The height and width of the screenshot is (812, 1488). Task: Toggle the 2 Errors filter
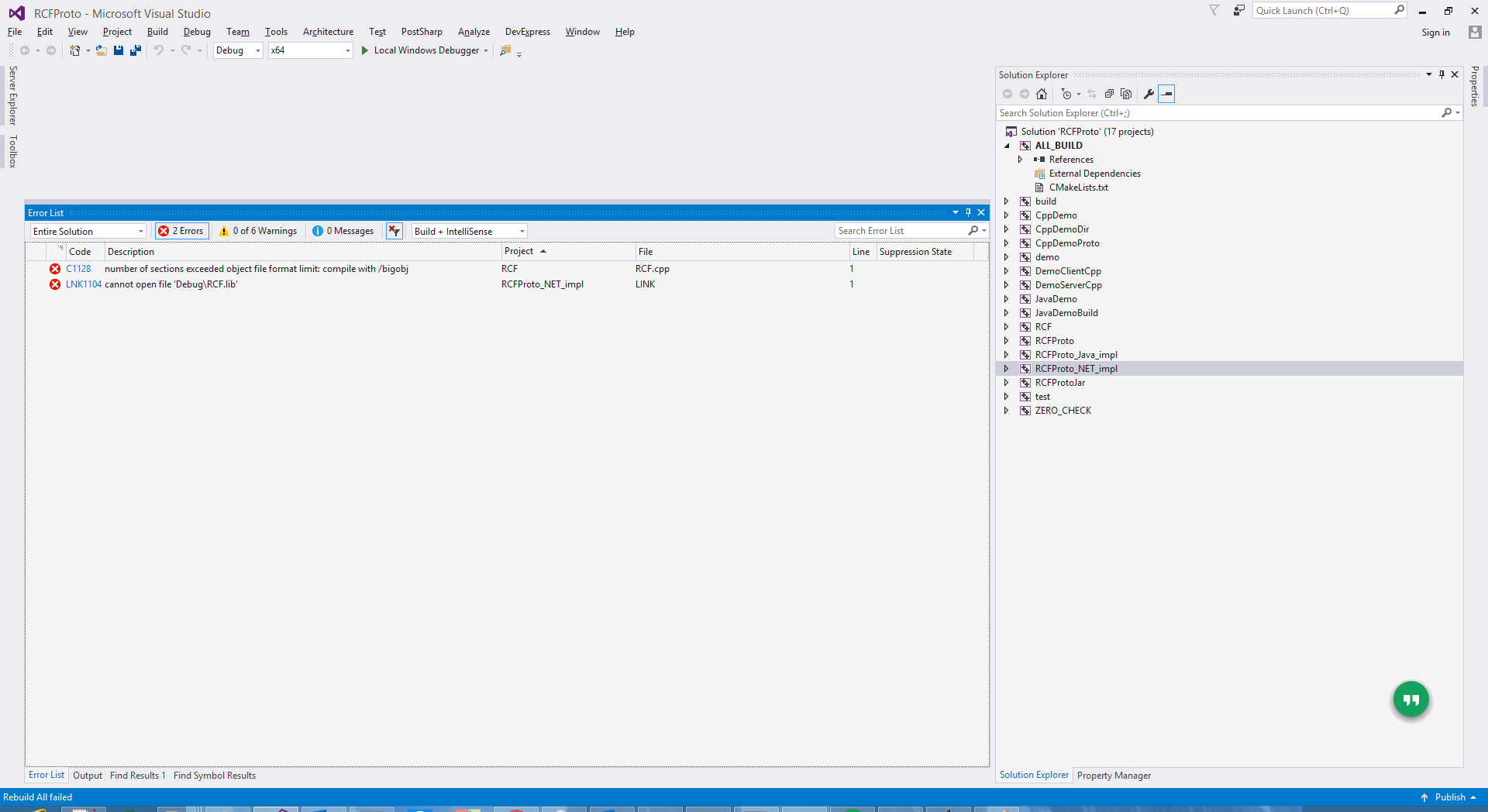coord(182,231)
